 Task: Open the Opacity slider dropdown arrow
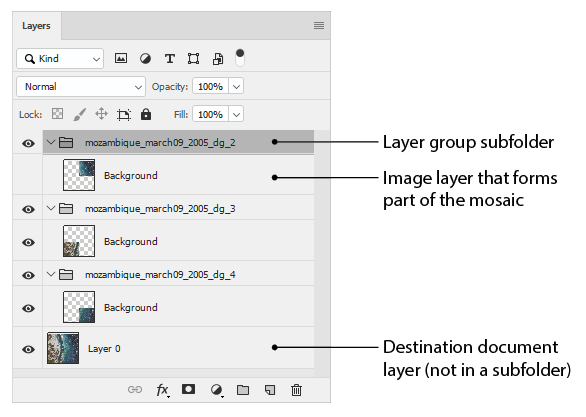[236, 87]
